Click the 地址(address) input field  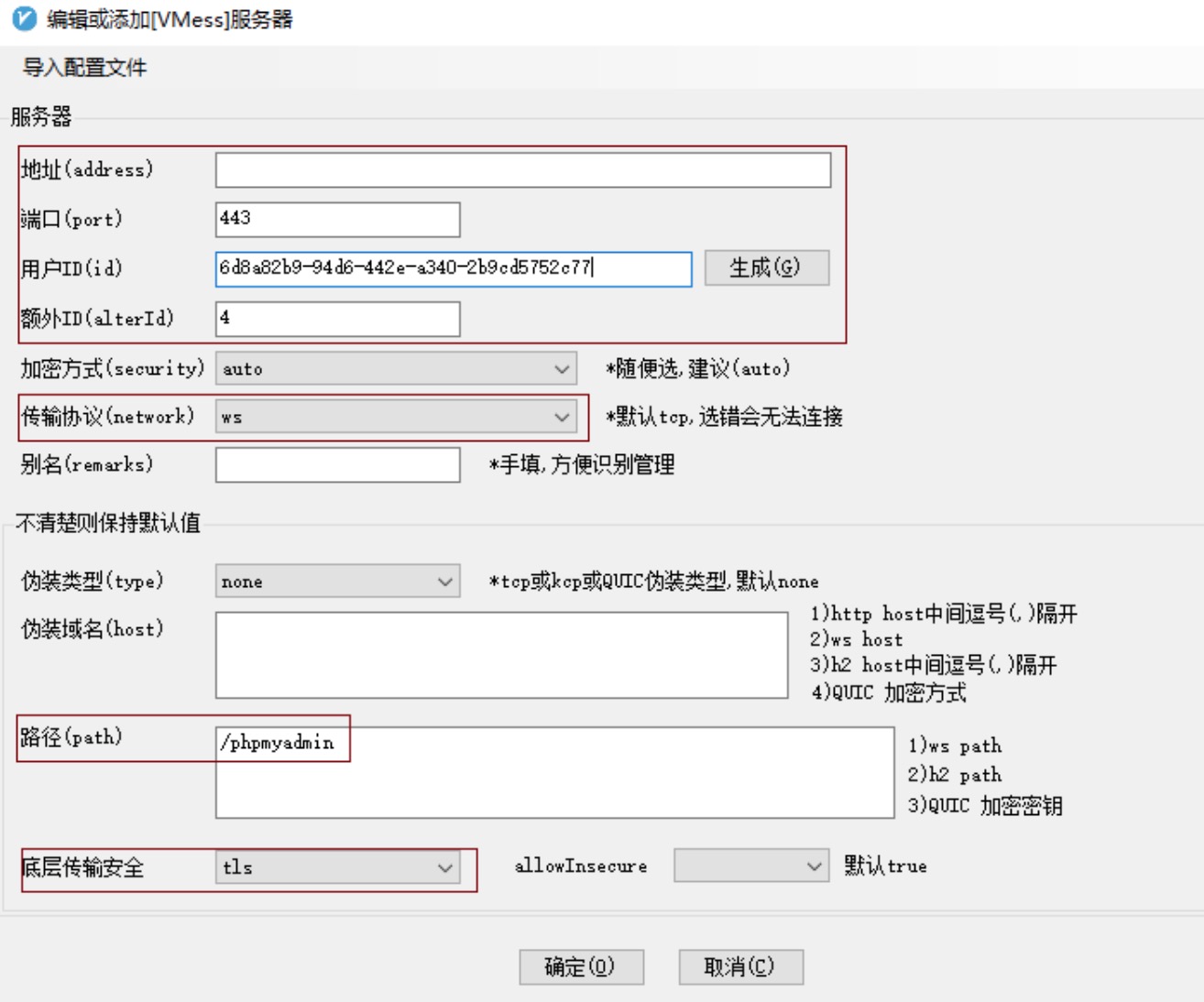coord(522,170)
